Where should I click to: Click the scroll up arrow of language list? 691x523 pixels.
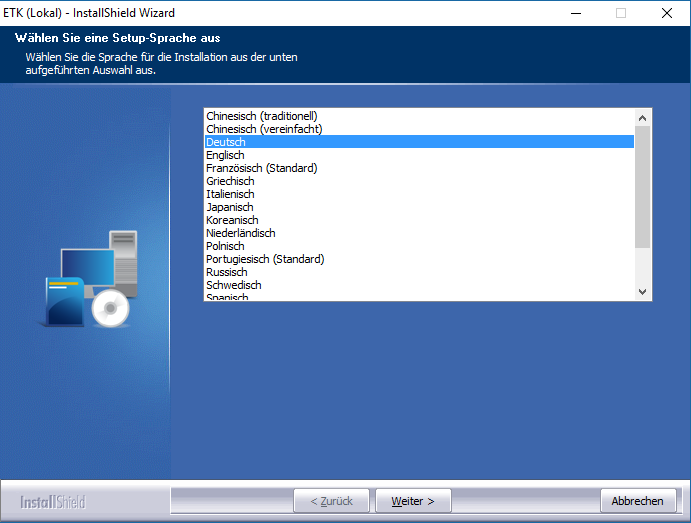(x=643, y=118)
